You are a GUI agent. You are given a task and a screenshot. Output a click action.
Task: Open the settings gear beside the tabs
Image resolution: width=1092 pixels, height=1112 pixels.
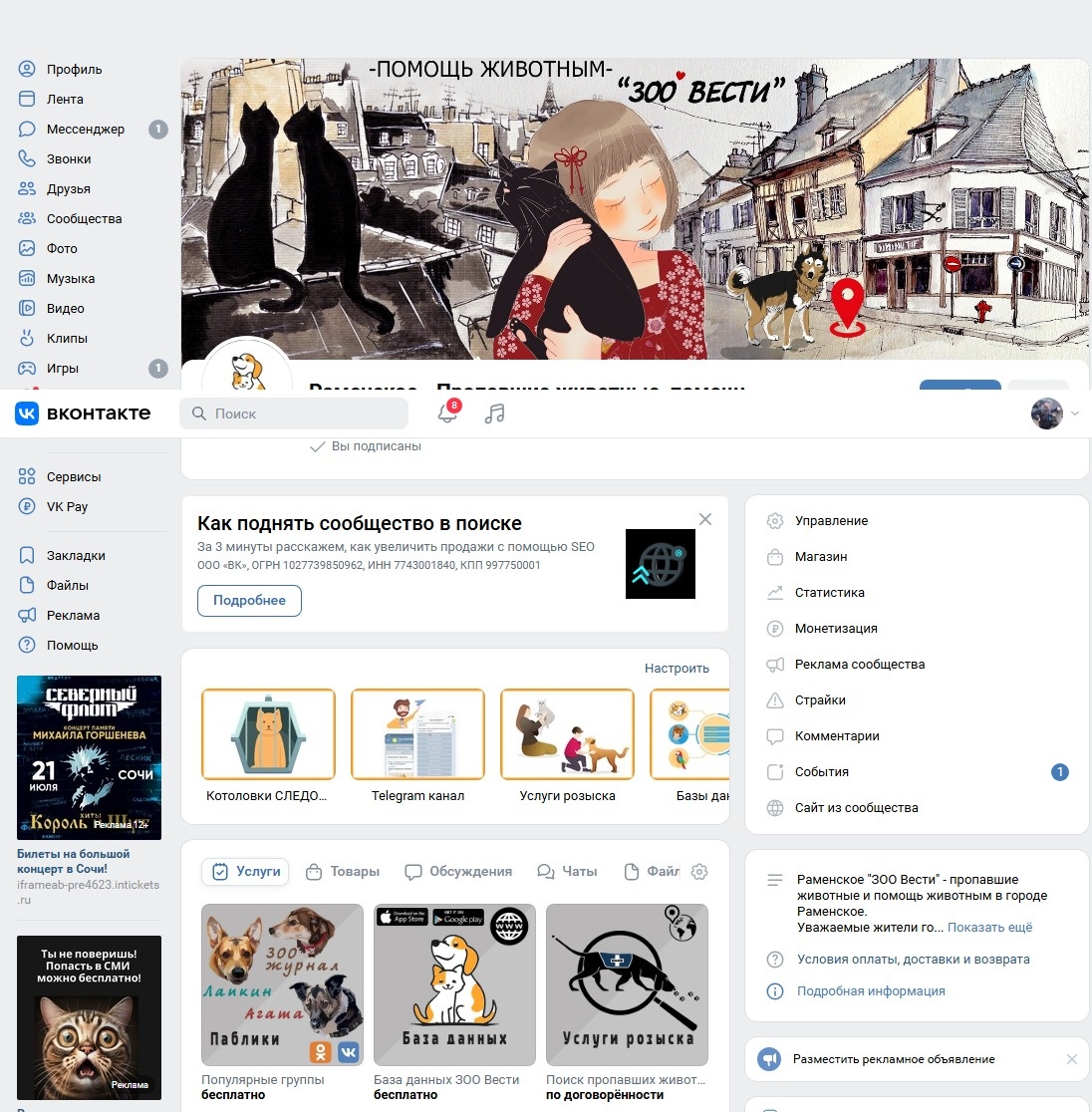click(x=699, y=872)
